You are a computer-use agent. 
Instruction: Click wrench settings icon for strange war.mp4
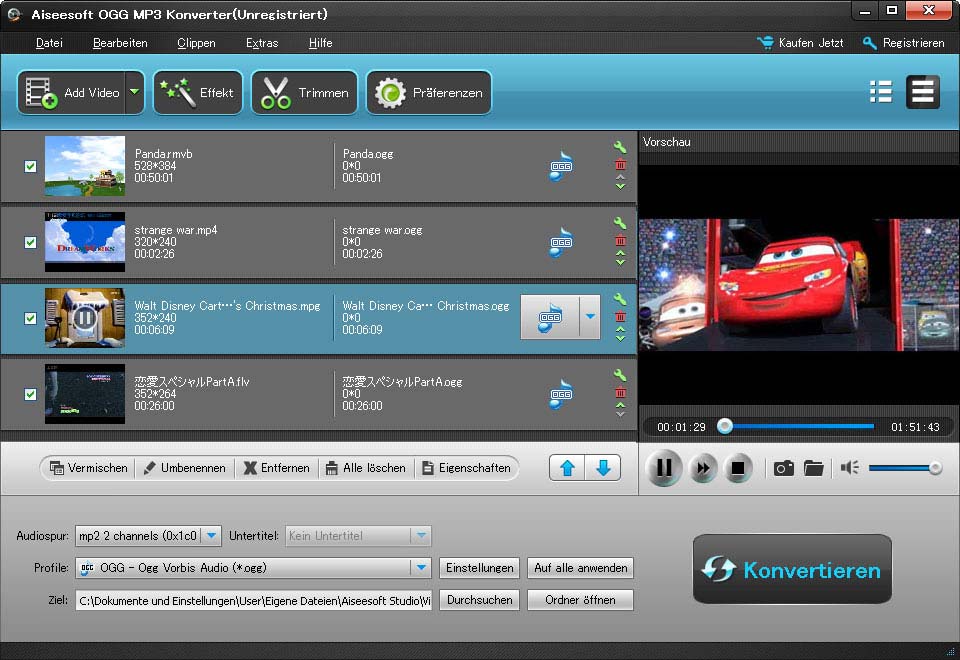pos(620,223)
